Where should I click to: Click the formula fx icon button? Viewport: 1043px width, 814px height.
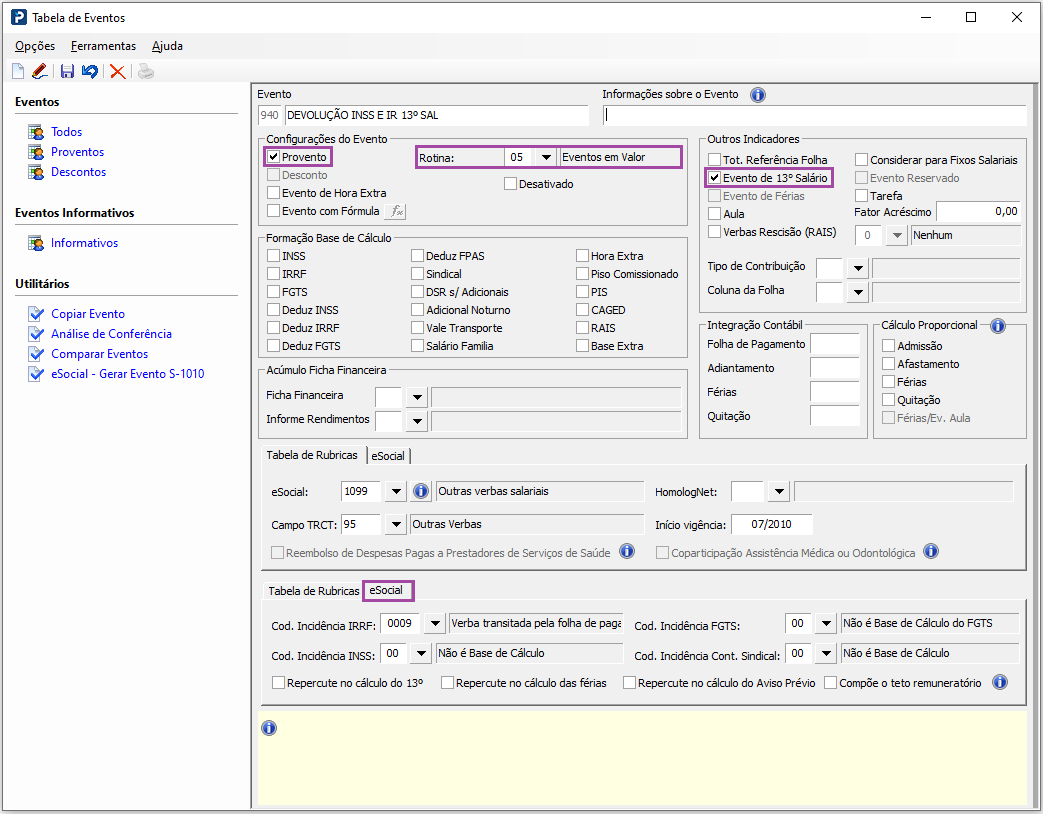click(396, 211)
